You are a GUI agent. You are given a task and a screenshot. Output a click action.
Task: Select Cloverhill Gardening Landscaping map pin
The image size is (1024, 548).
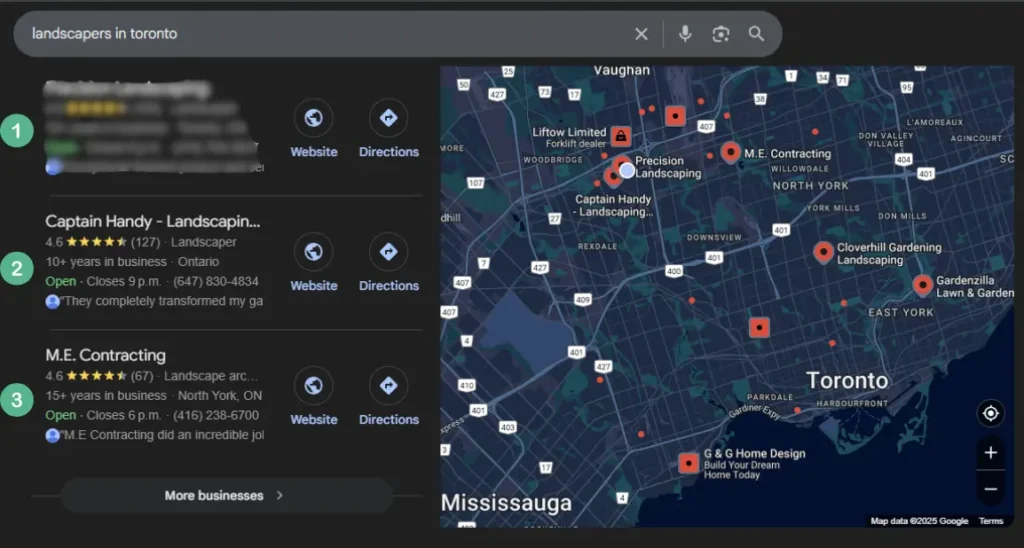coord(823,252)
